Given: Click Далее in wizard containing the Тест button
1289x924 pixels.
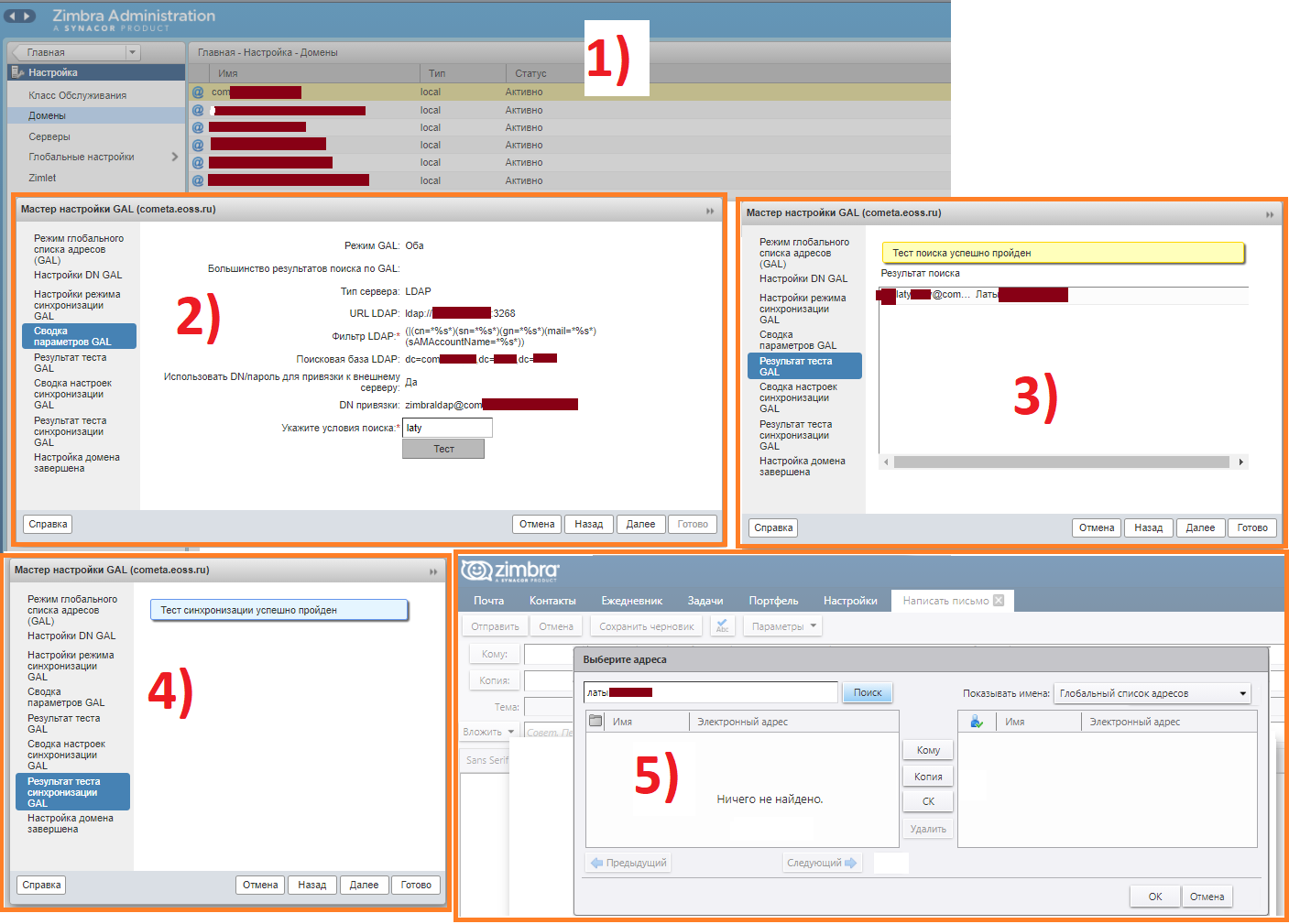Looking at the screenshot, I should tap(640, 524).
